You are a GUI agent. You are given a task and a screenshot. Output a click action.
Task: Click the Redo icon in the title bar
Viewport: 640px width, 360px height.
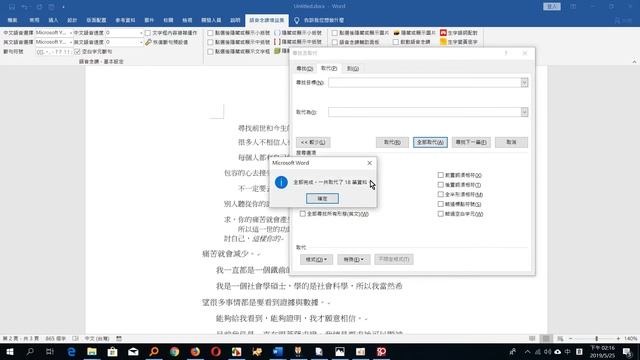point(39,7)
